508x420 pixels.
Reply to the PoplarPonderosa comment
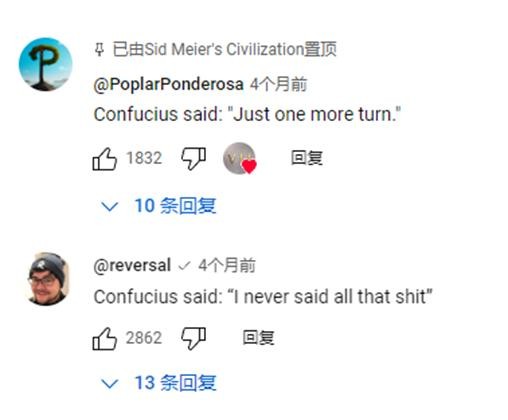tap(307, 158)
